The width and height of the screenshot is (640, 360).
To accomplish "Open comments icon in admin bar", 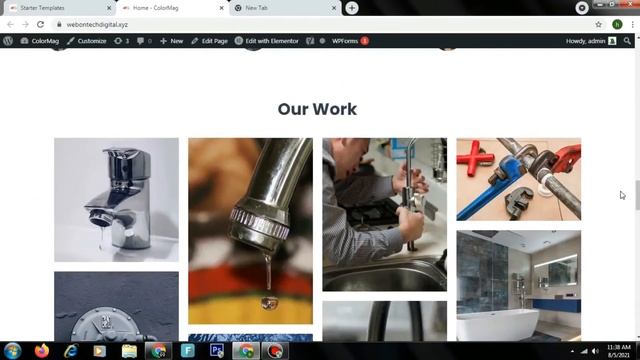I will click(144, 41).
